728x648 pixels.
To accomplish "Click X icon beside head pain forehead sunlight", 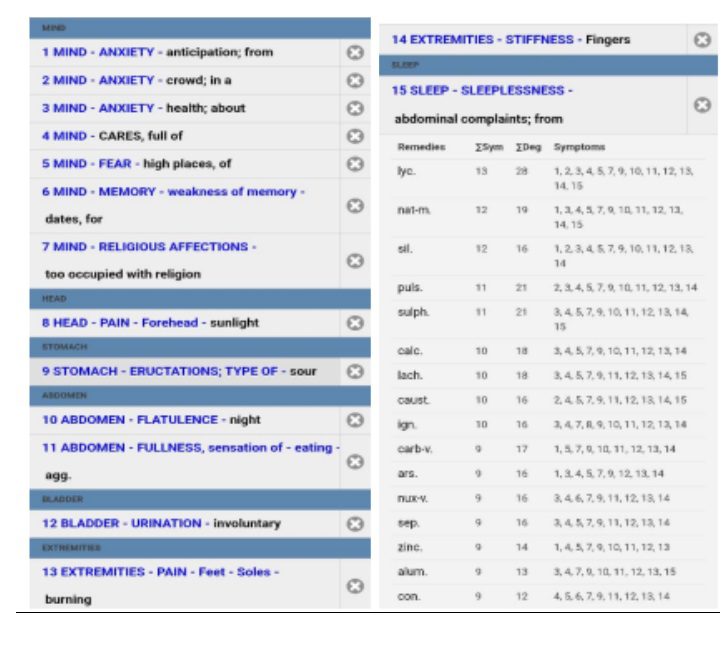I will 354,323.
